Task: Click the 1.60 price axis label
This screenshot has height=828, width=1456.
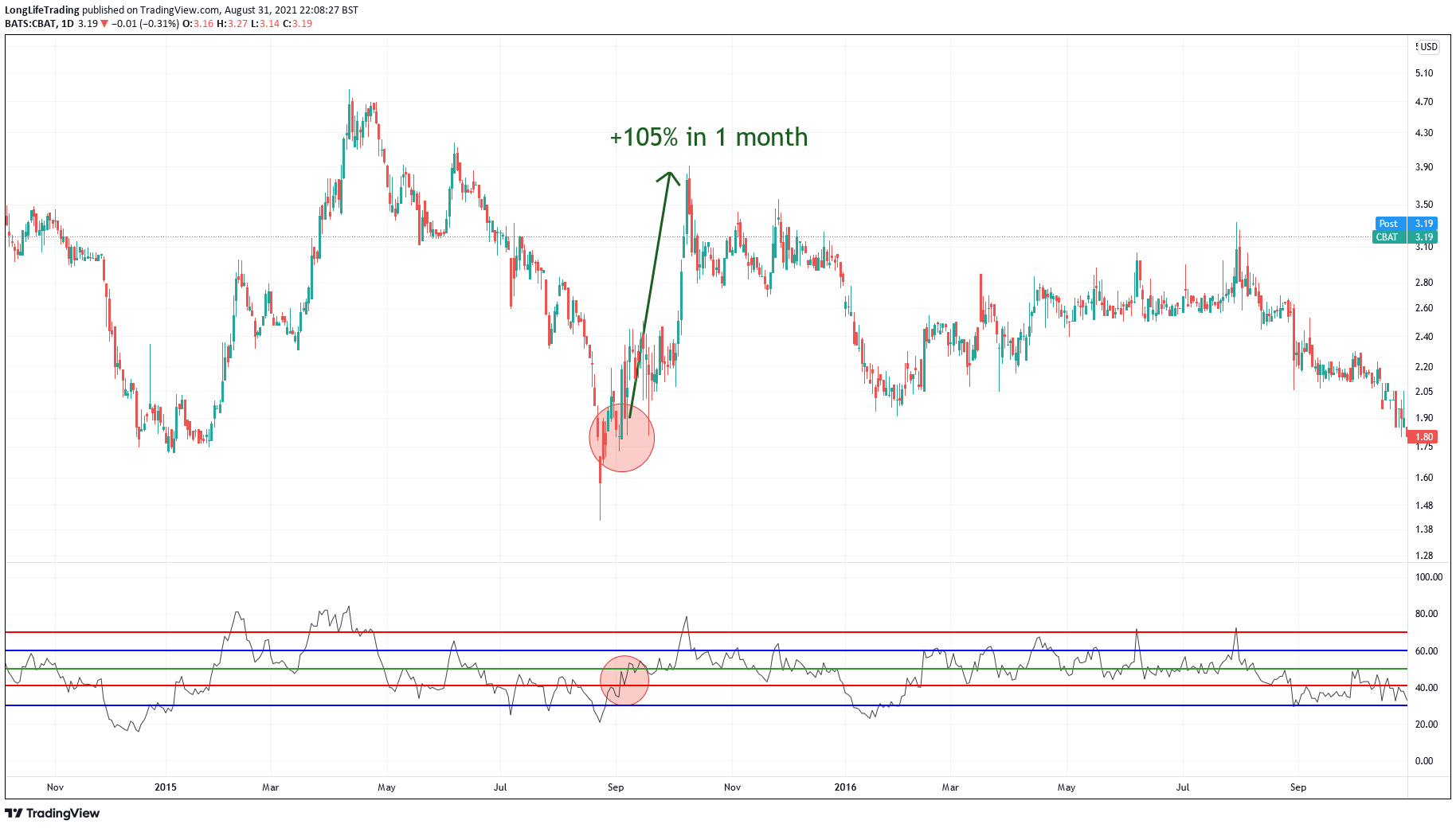Action: tap(1424, 478)
